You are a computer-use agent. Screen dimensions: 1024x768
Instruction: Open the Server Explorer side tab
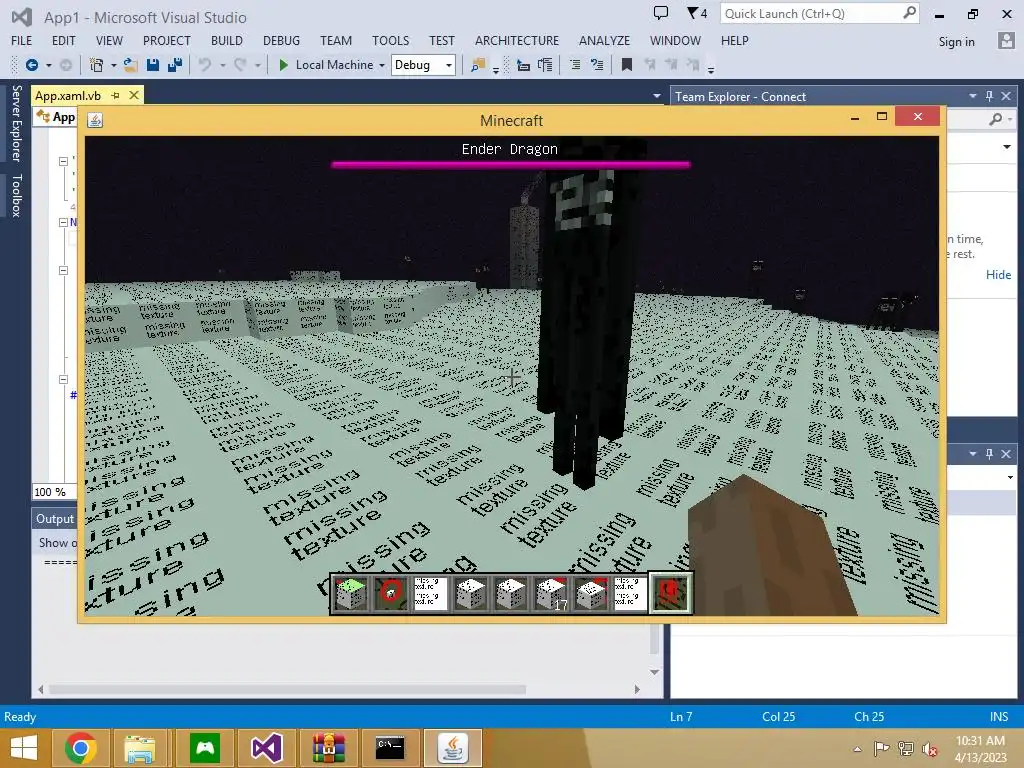click(16, 123)
